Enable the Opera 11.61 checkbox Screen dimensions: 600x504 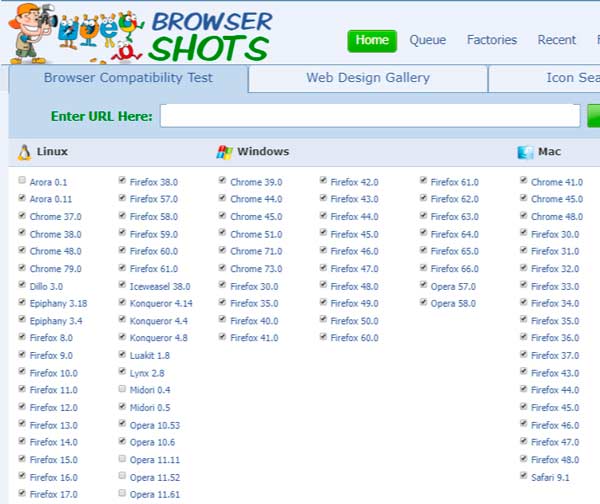point(122,493)
